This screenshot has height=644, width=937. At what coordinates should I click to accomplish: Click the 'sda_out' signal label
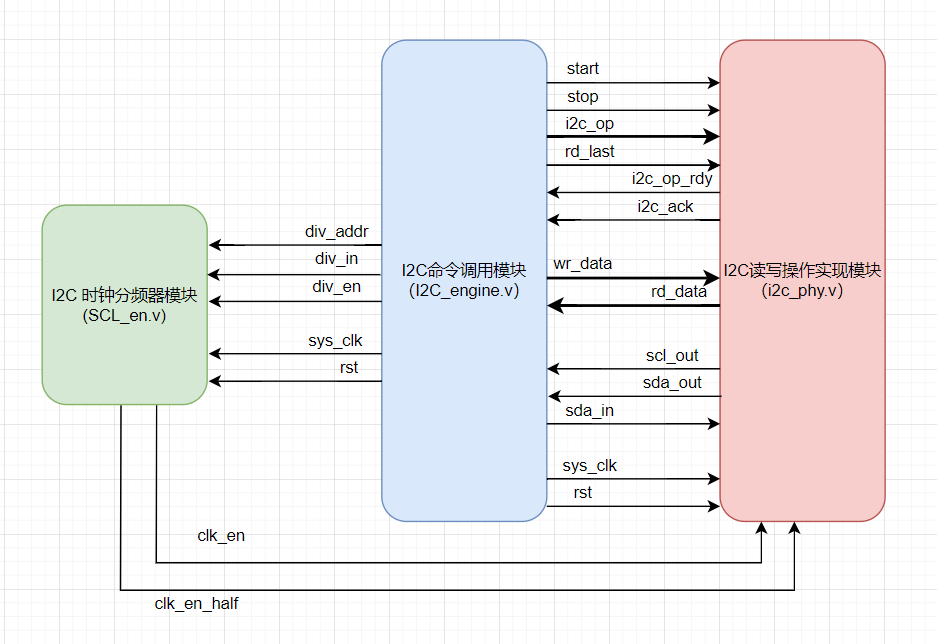tap(672, 382)
